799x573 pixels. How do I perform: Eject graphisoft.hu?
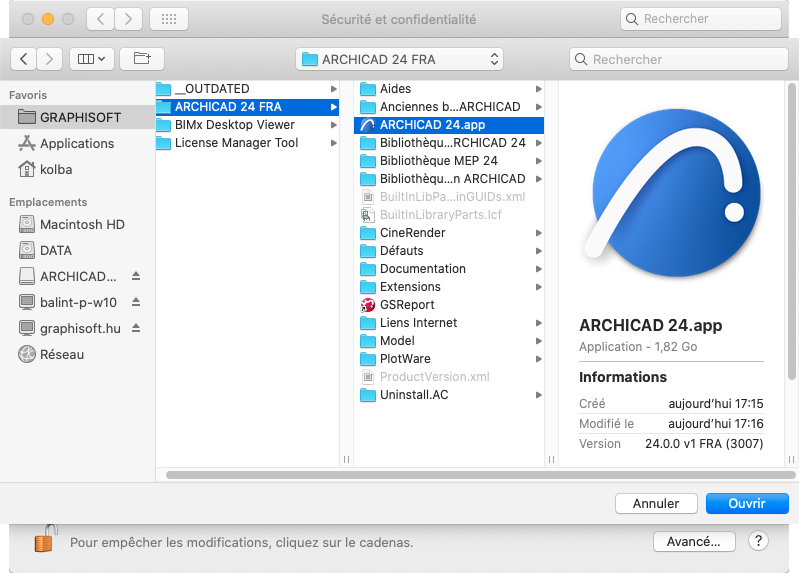[136, 328]
